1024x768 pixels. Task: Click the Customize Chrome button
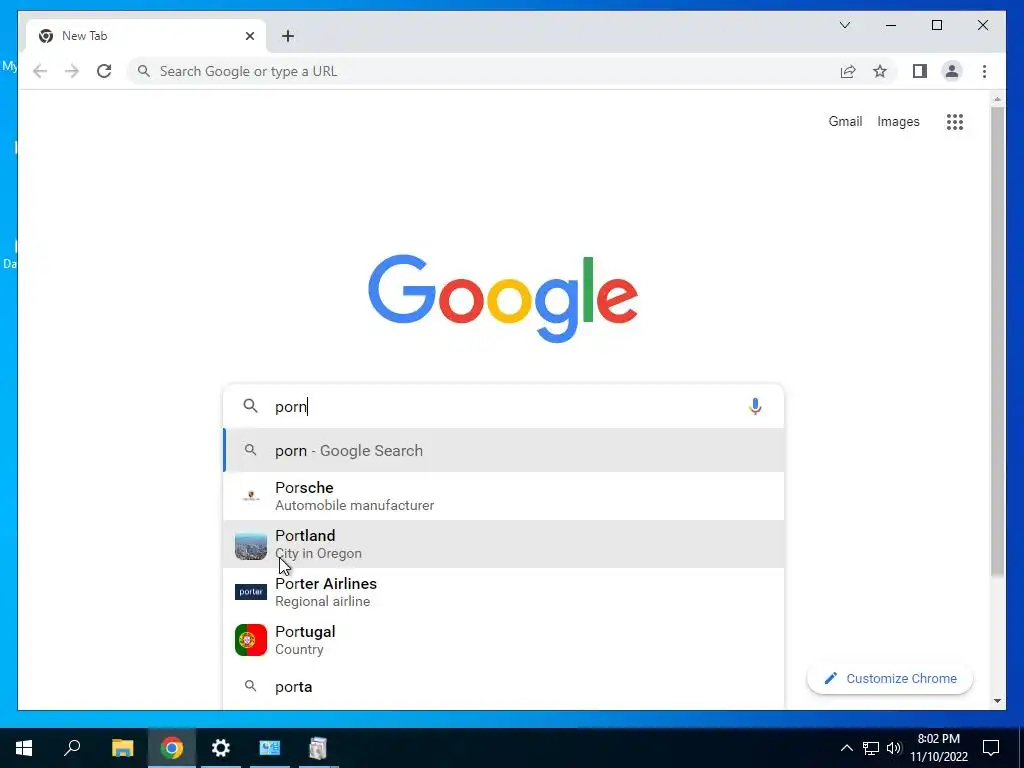pyautogui.click(x=889, y=679)
